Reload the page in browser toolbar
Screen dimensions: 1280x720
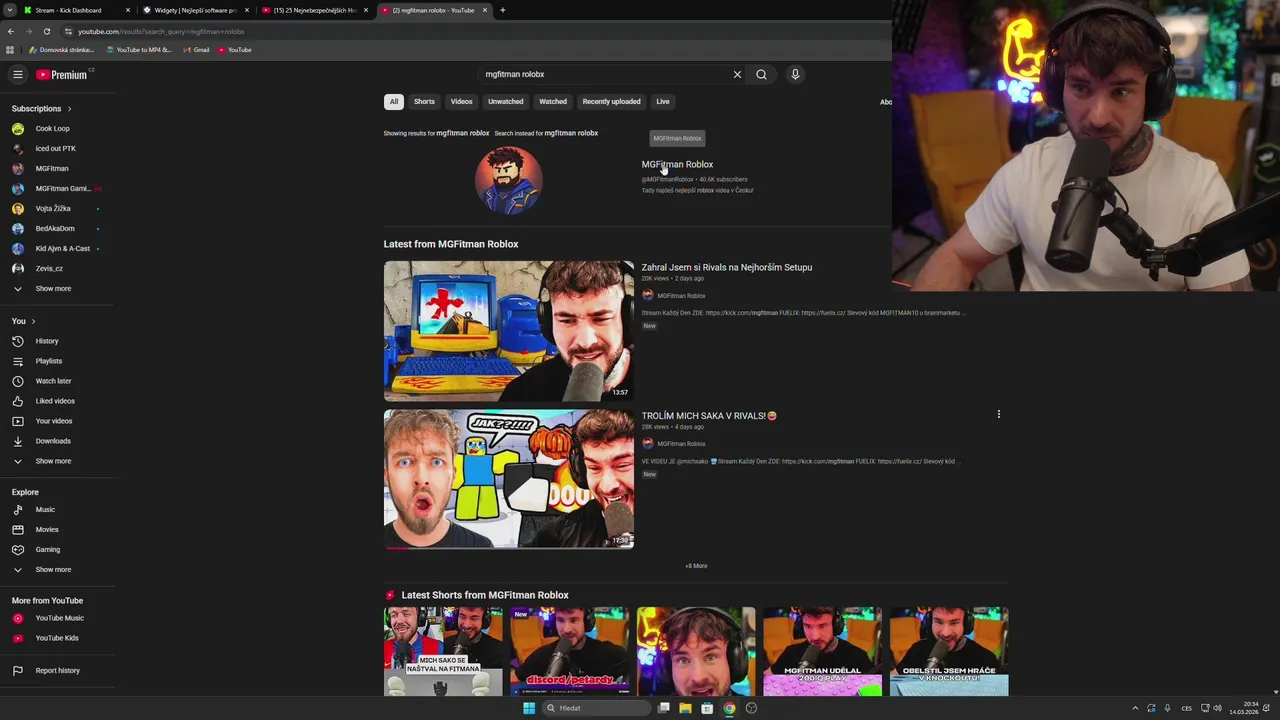(x=46, y=31)
